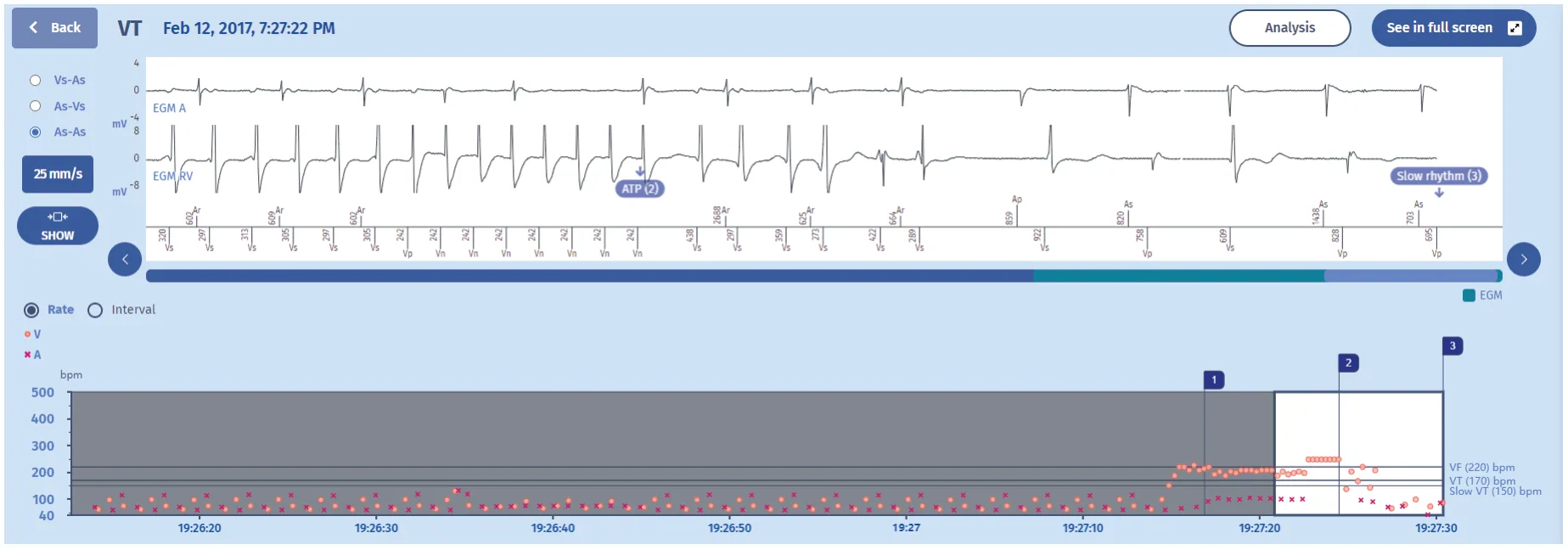Select the As-Vs interval option
Viewport: 1568px width, 550px height.
[x=36, y=106]
